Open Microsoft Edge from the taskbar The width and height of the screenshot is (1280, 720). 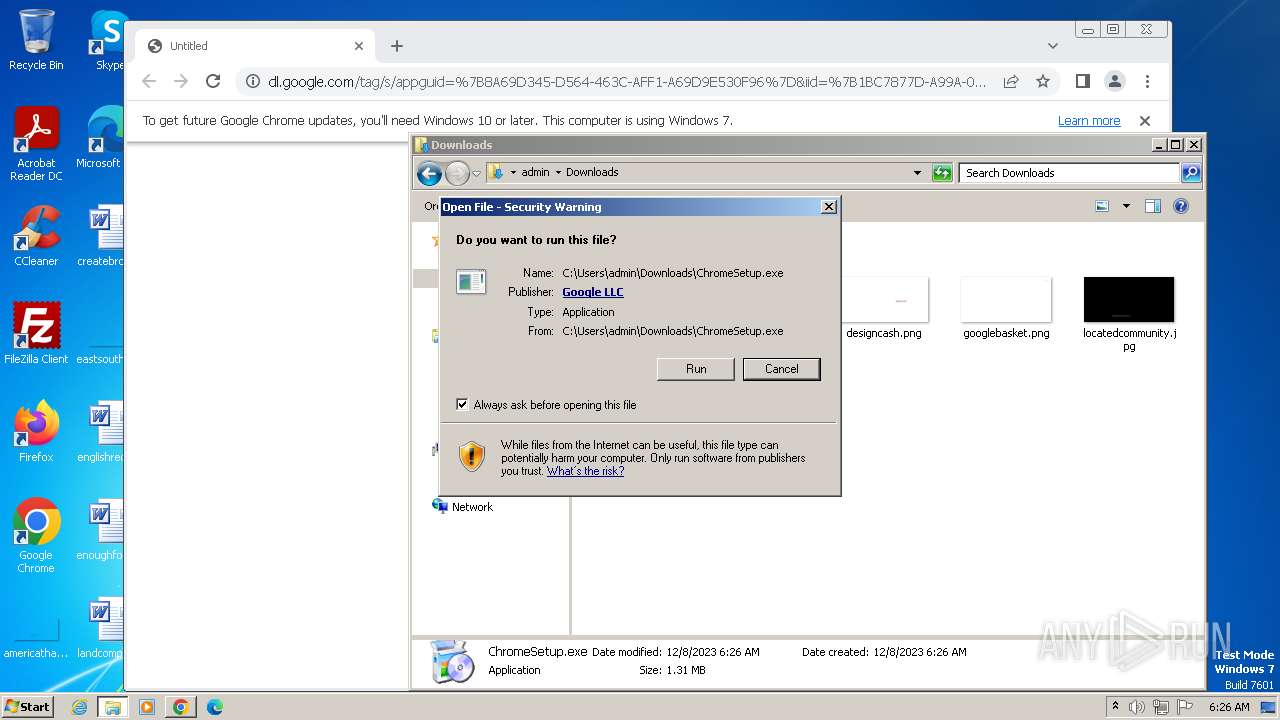pyautogui.click(x=214, y=707)
